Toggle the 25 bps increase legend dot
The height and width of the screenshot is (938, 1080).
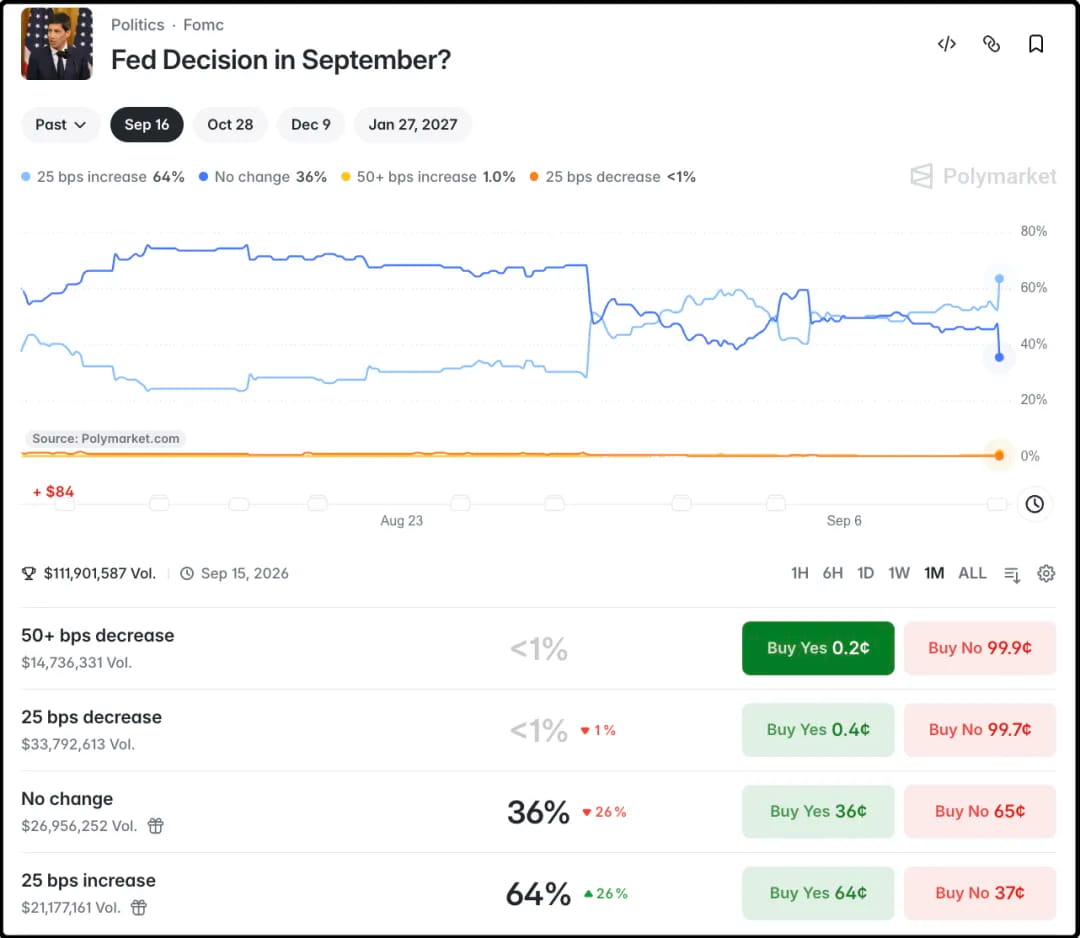click(26, 177)
